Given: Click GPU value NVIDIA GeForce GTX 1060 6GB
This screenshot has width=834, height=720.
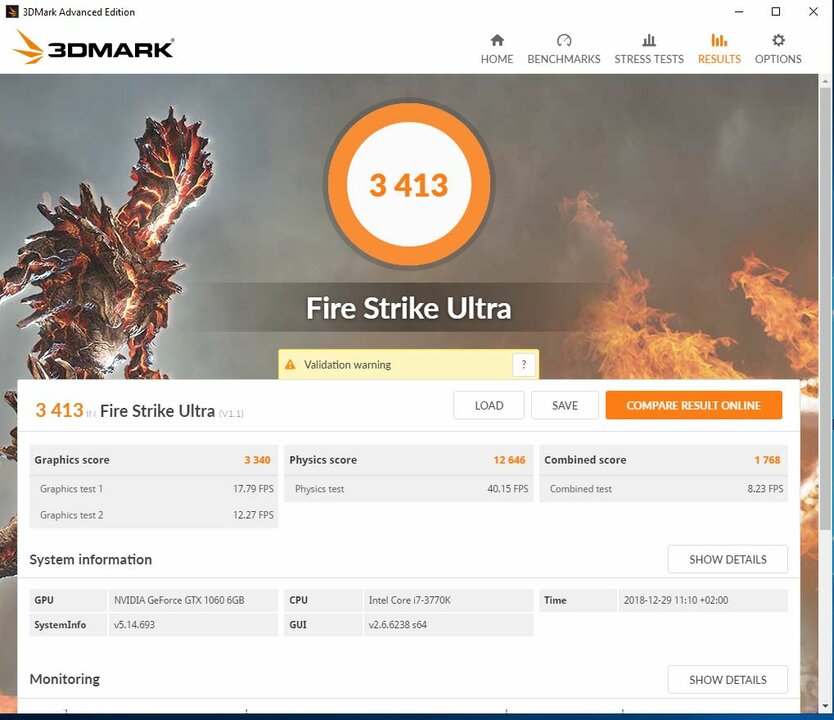Looking at the screenshot, I should point(179,600).
